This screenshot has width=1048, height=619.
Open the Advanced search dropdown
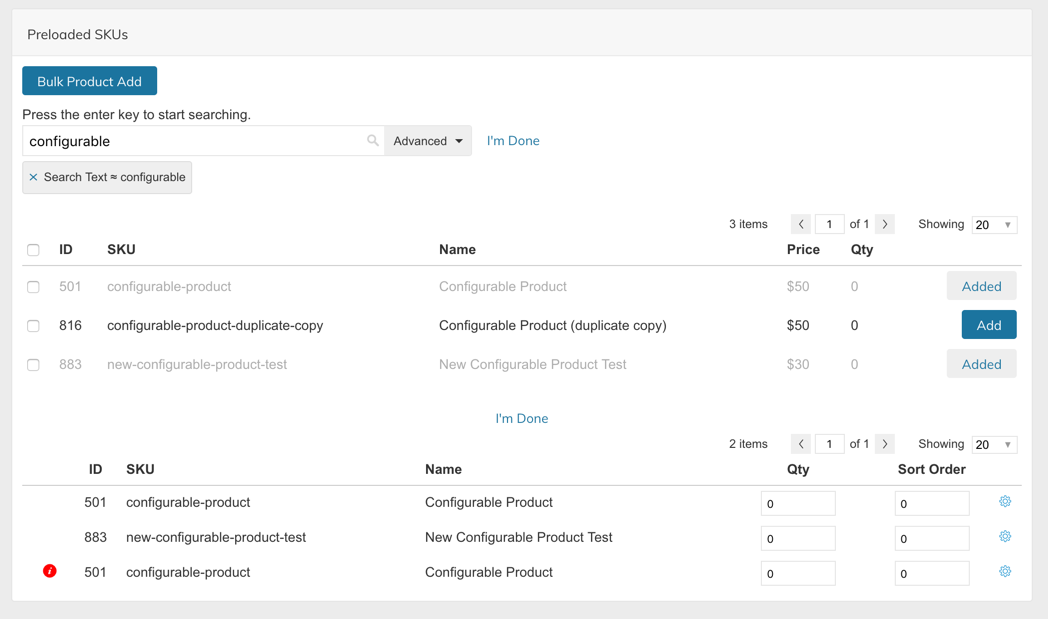428,141
